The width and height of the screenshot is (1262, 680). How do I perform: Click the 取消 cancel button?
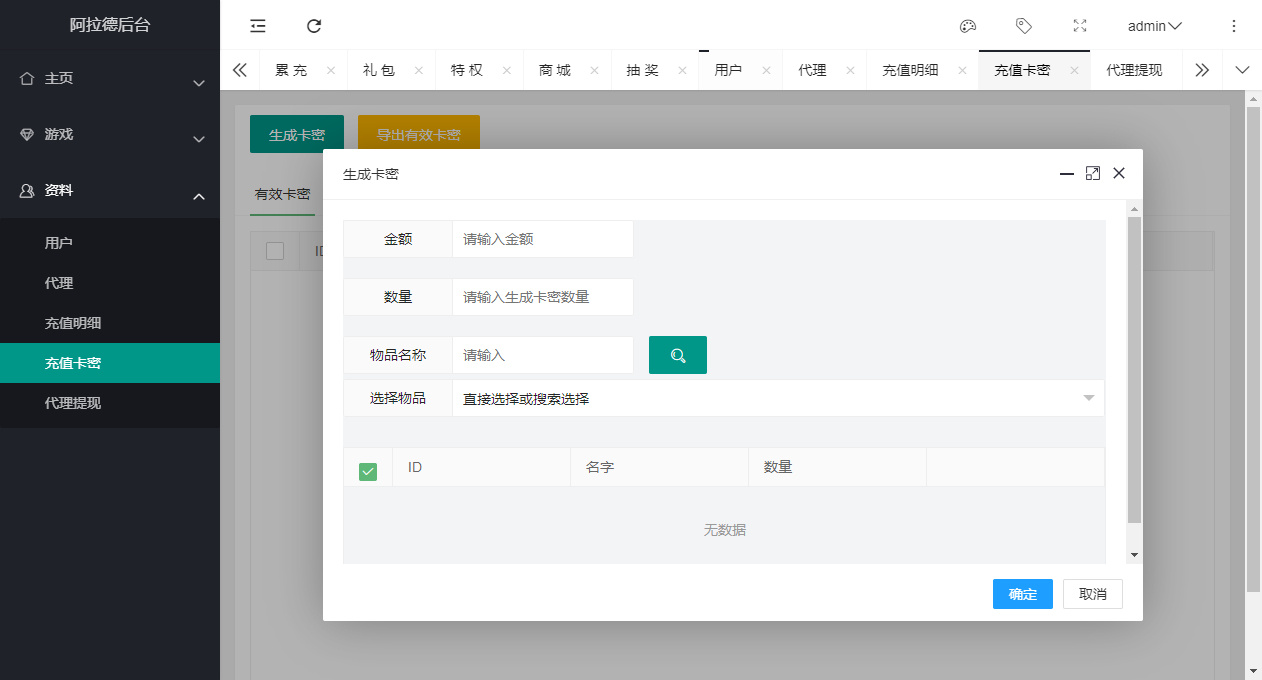point(1092,594)
